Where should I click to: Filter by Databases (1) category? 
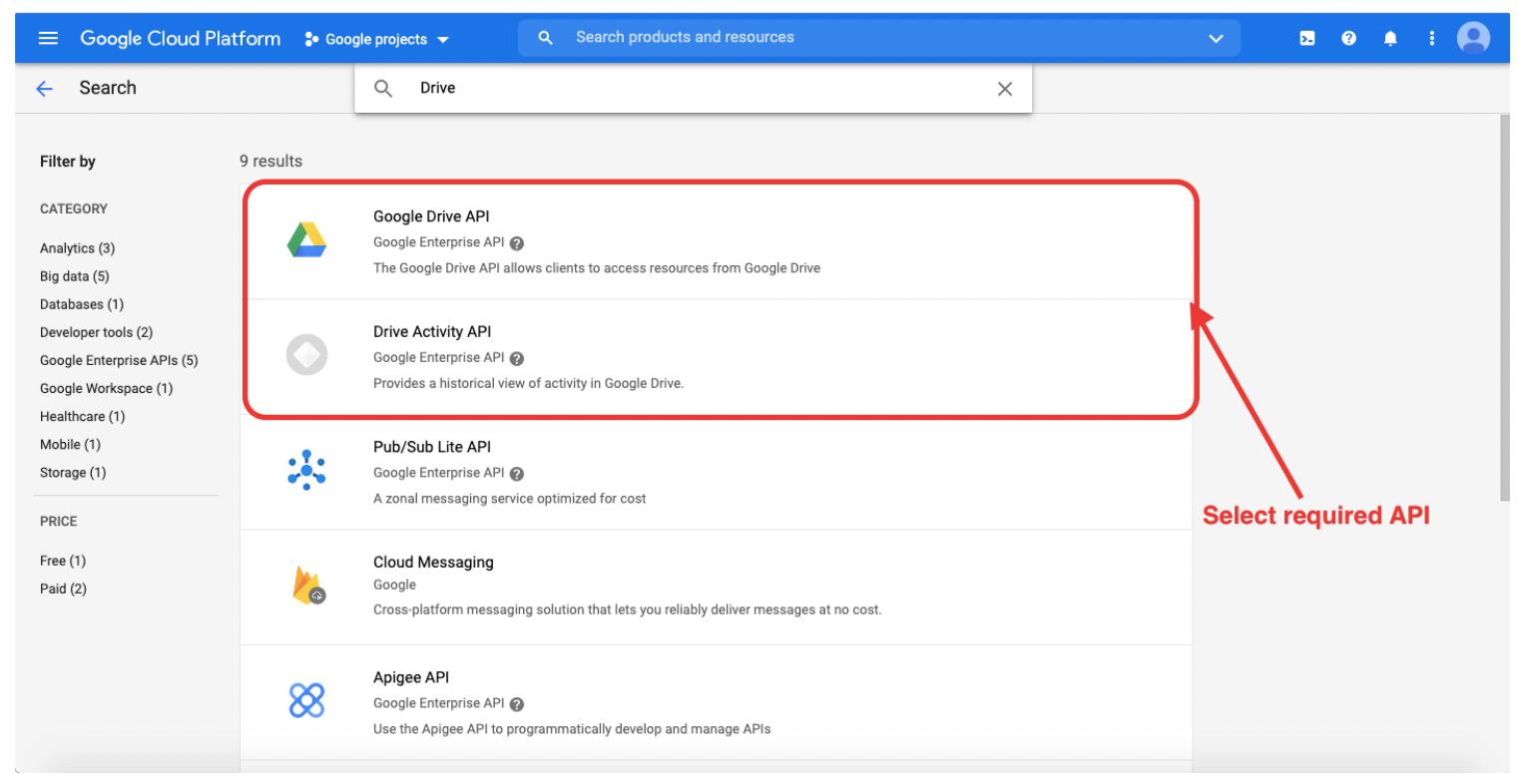(x=82, y=304)
